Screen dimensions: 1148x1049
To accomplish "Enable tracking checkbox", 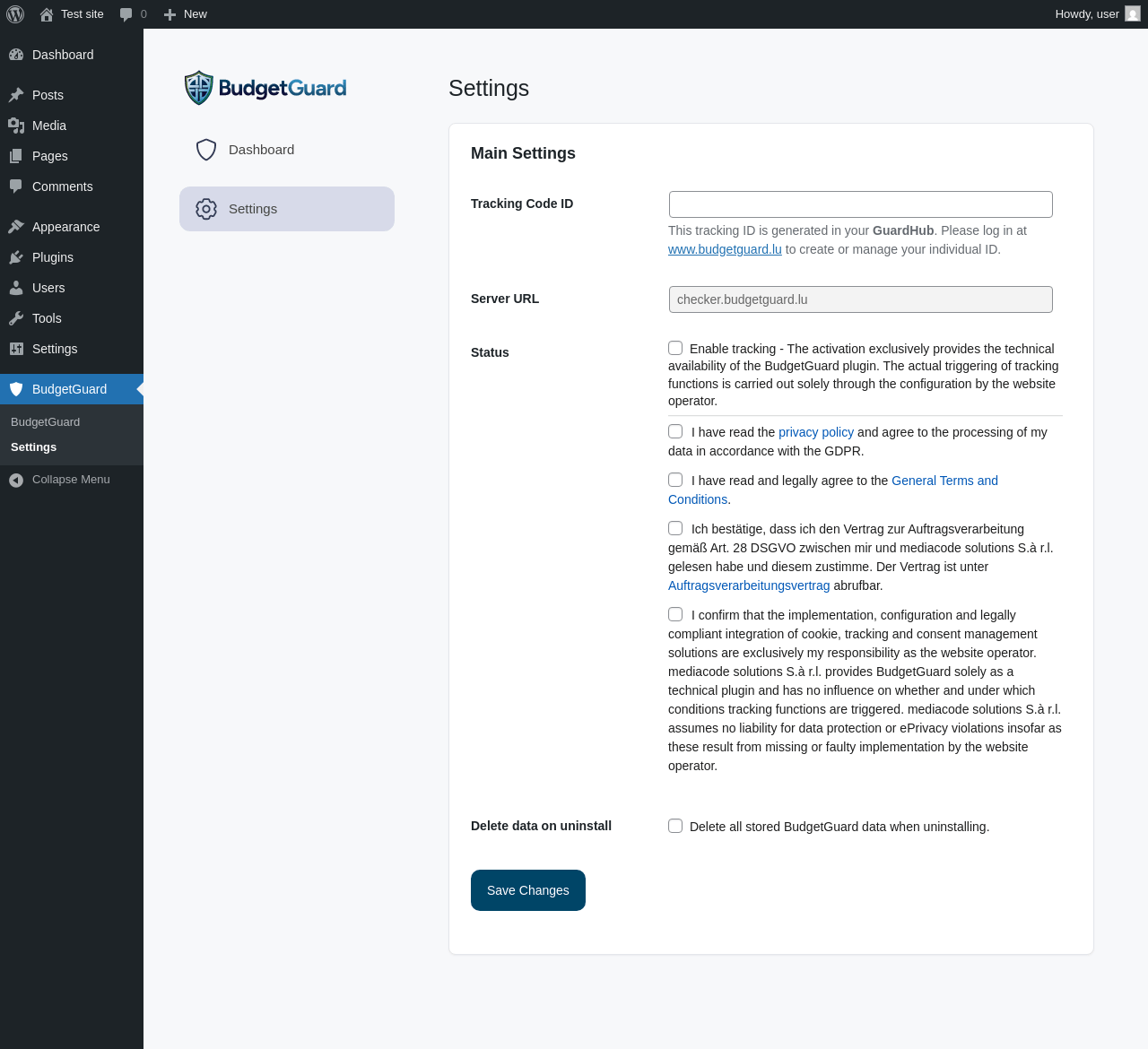I will point(675,348).
